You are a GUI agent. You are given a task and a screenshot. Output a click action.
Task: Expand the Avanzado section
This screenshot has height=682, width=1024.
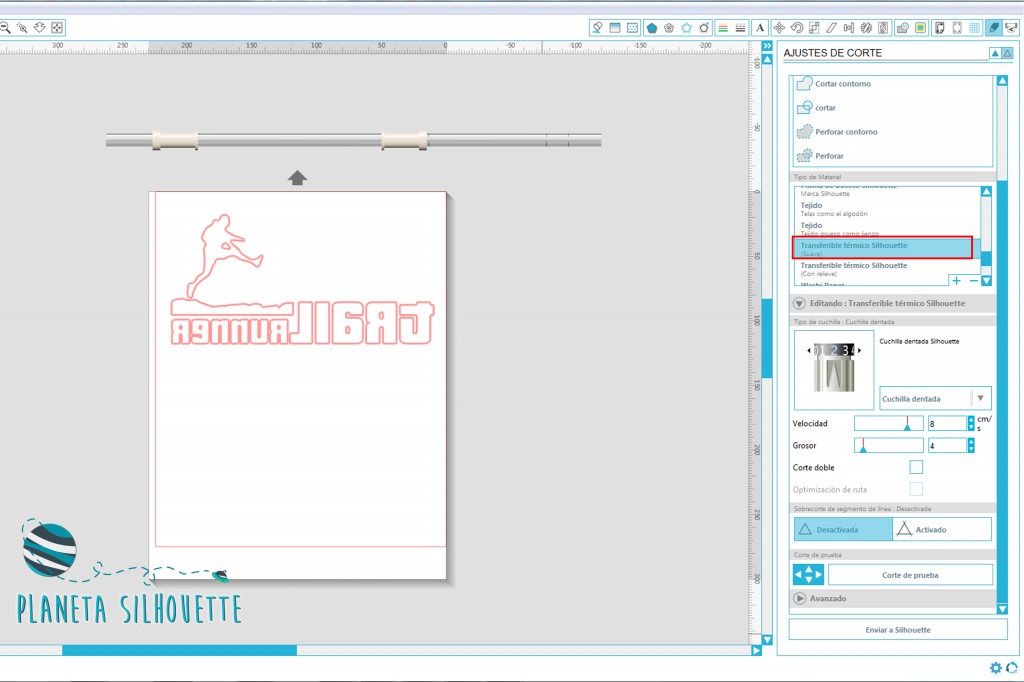[x=799, y=598]
